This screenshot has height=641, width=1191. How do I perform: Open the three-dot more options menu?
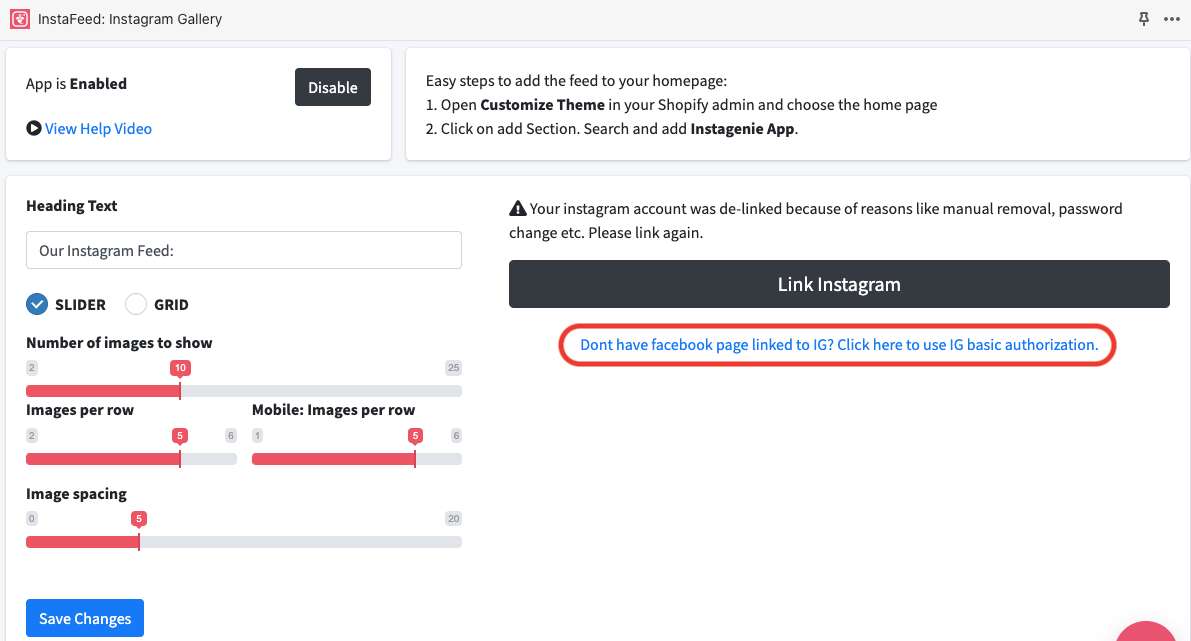point(1172,19)
